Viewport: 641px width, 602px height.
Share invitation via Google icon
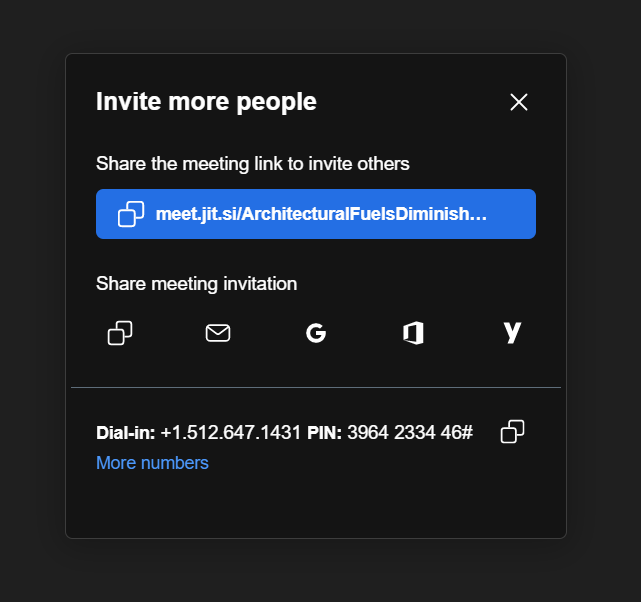[316, 333]
